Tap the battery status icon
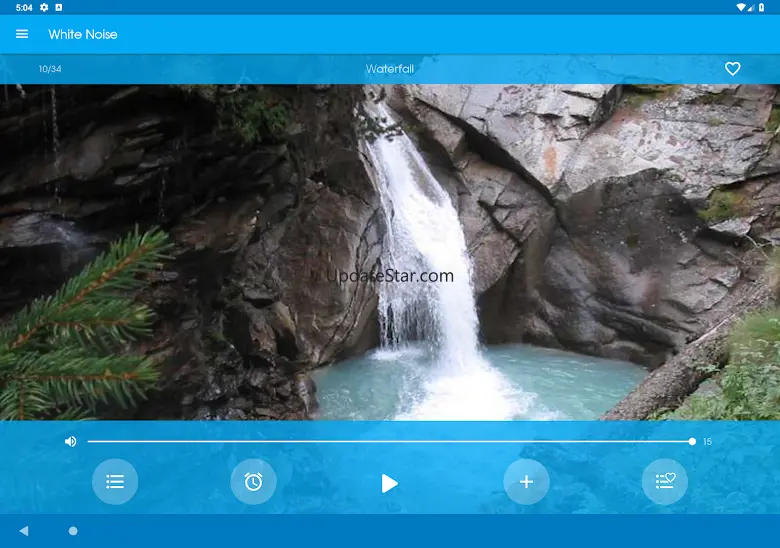This screenshot has height=548, width=780. pos(761,7)
